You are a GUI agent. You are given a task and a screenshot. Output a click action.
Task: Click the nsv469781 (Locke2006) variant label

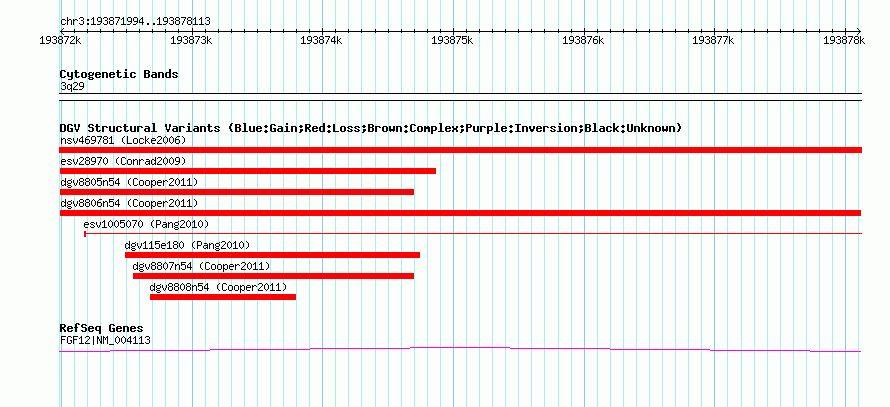(123, 140)
